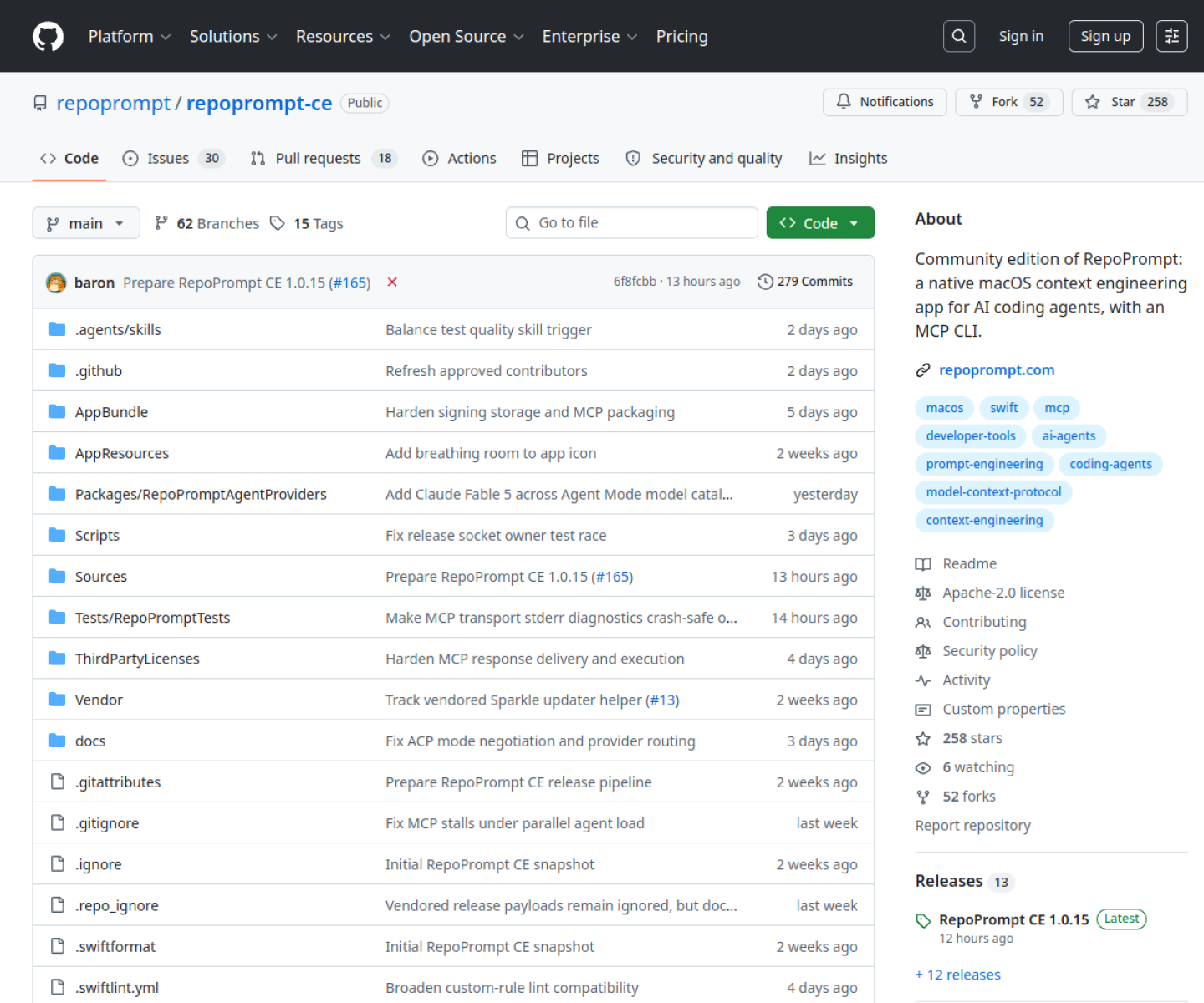
Task: View the 279 Commits history
Action: pos(805,282)
